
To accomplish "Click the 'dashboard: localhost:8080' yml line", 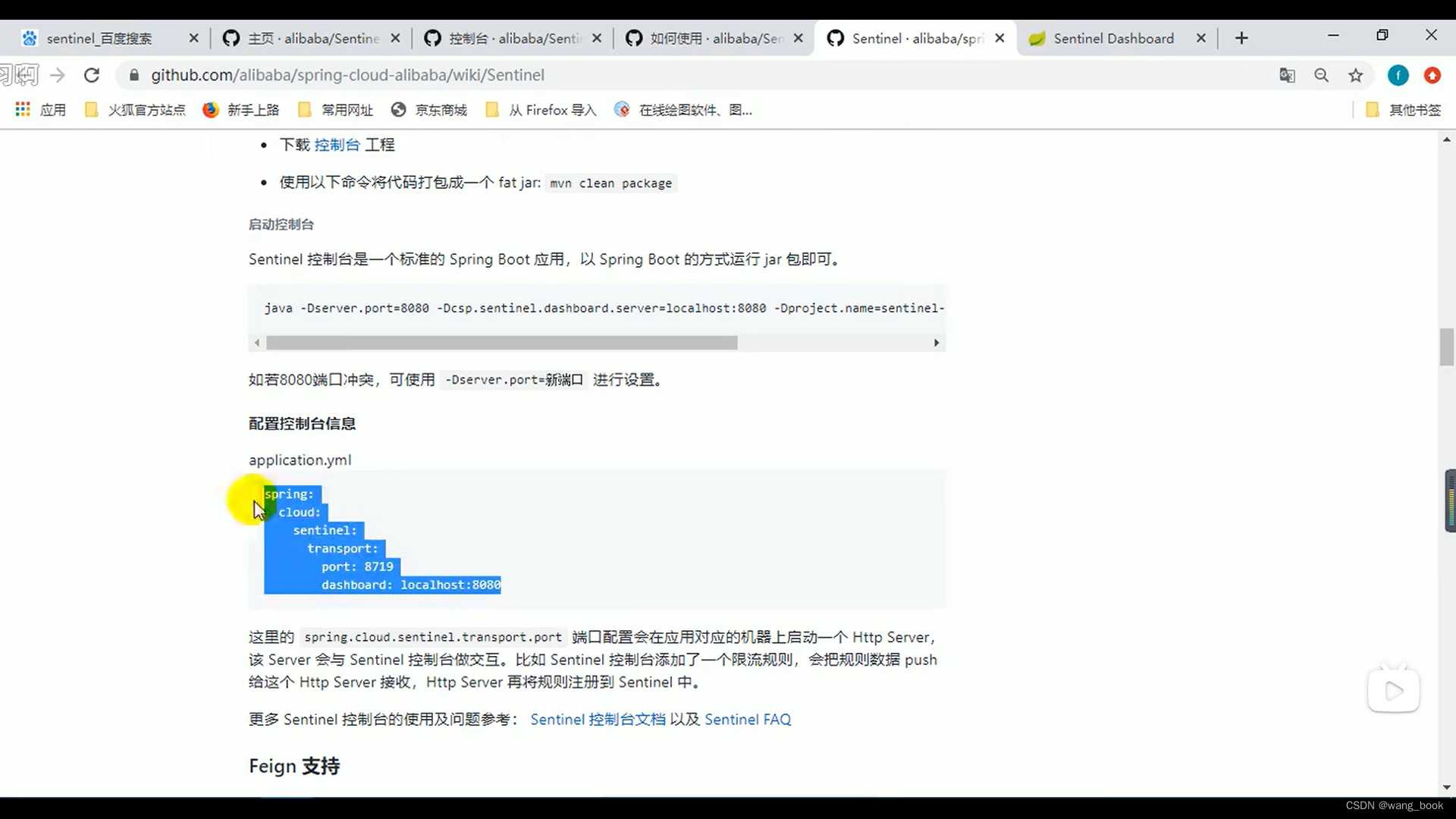I will tap(411, 585).
